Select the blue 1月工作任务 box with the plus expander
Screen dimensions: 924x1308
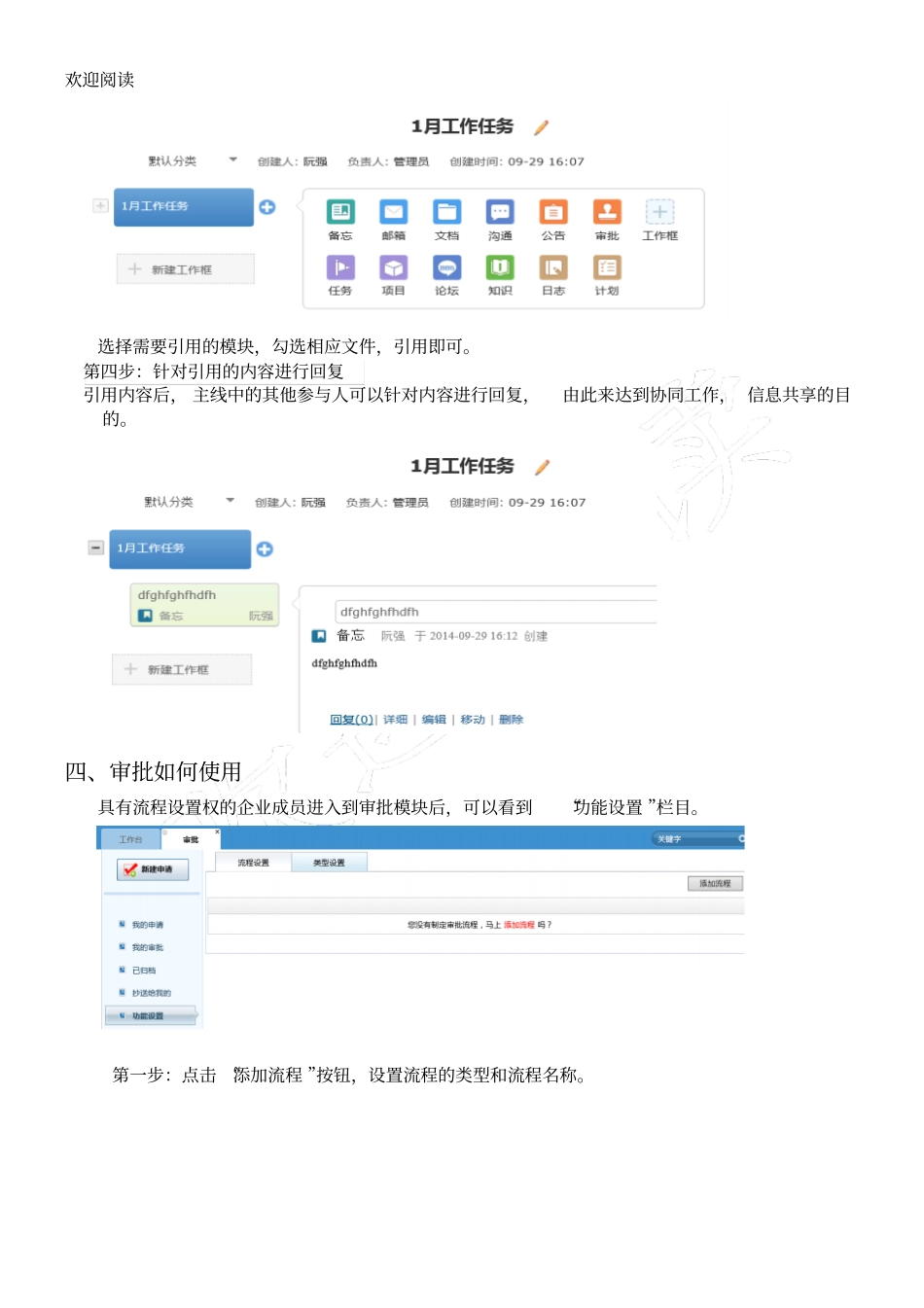coord(184,206)
